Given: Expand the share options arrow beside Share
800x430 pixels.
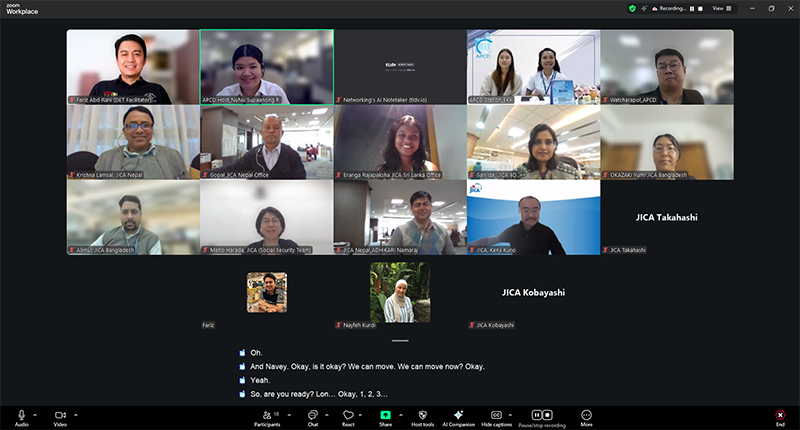Looking at the screenshot, I should (401, 413).
